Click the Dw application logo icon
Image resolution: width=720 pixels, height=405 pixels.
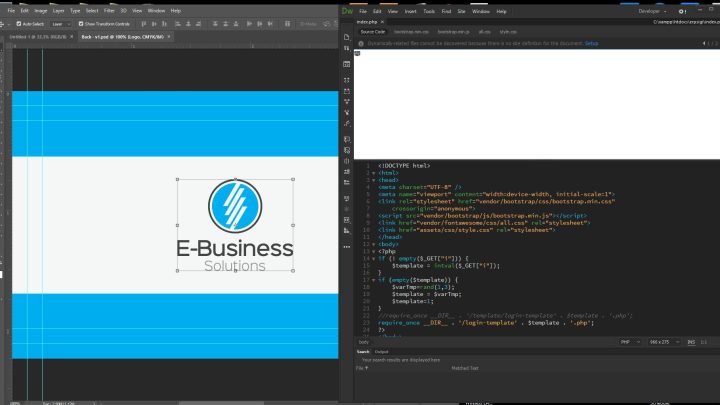coord(347,11)
